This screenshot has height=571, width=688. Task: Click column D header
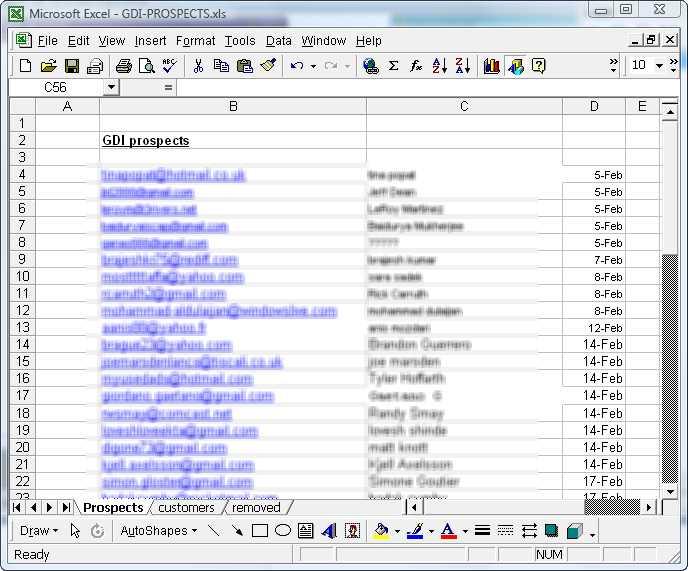pos(594,107)
